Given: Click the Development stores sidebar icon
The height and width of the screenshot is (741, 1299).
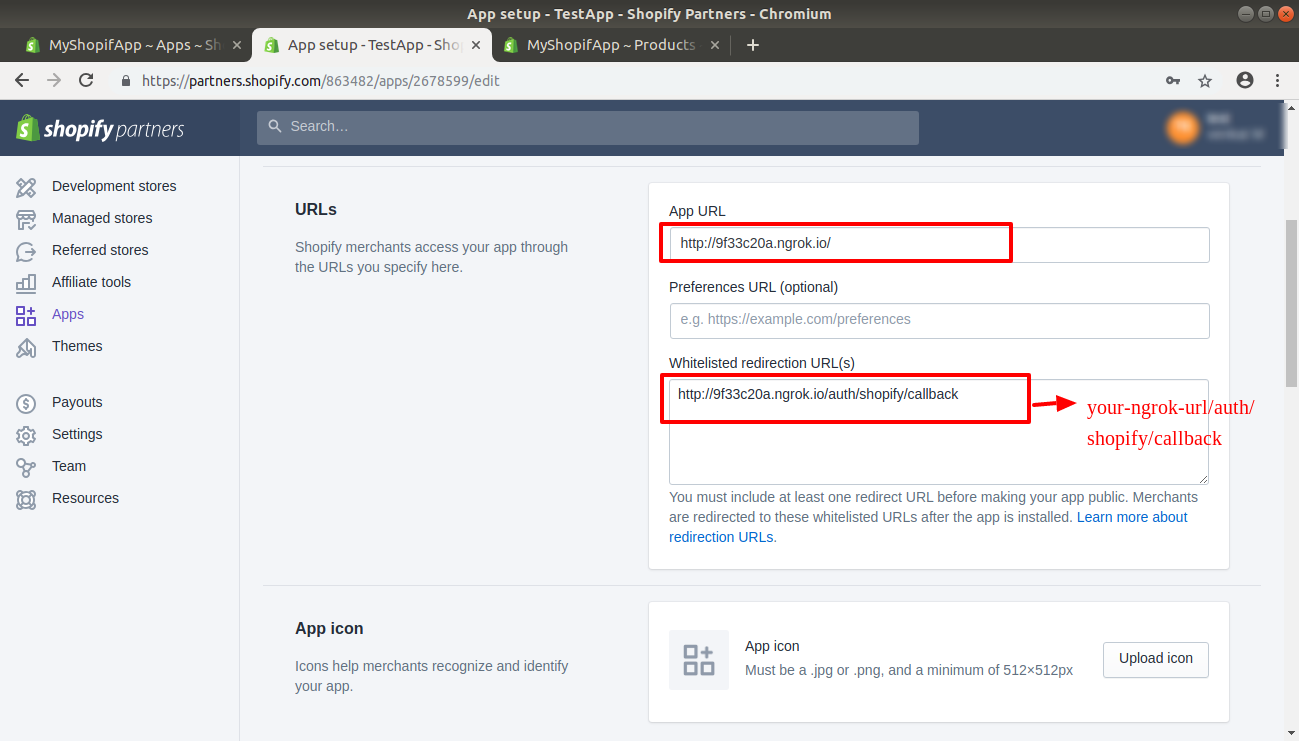Looking at the screenshot, I should coord(26,187).
